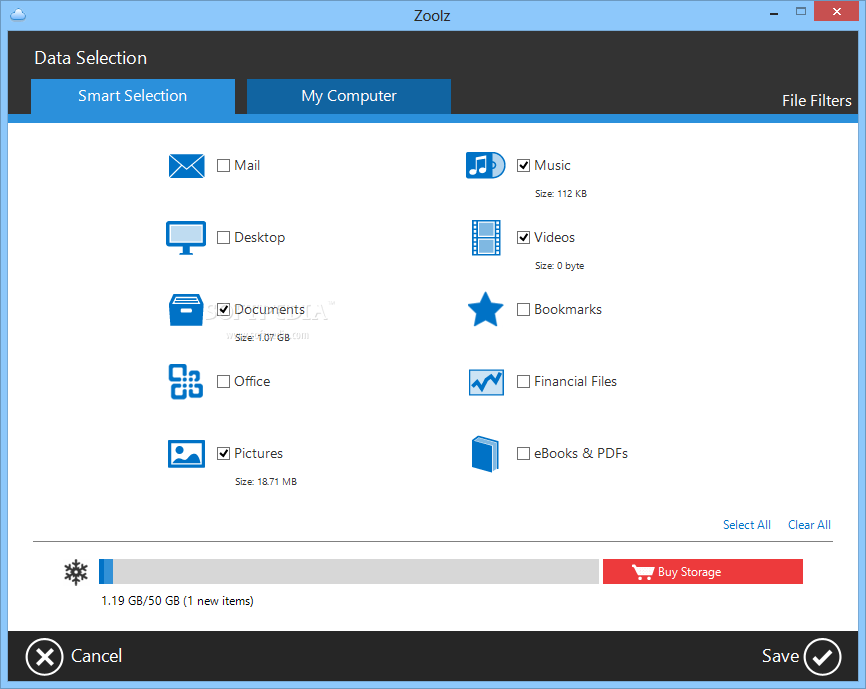This screenshot has width=866, height=689.
Task: Enable the Mail checkbox
Action: [223, 166]
